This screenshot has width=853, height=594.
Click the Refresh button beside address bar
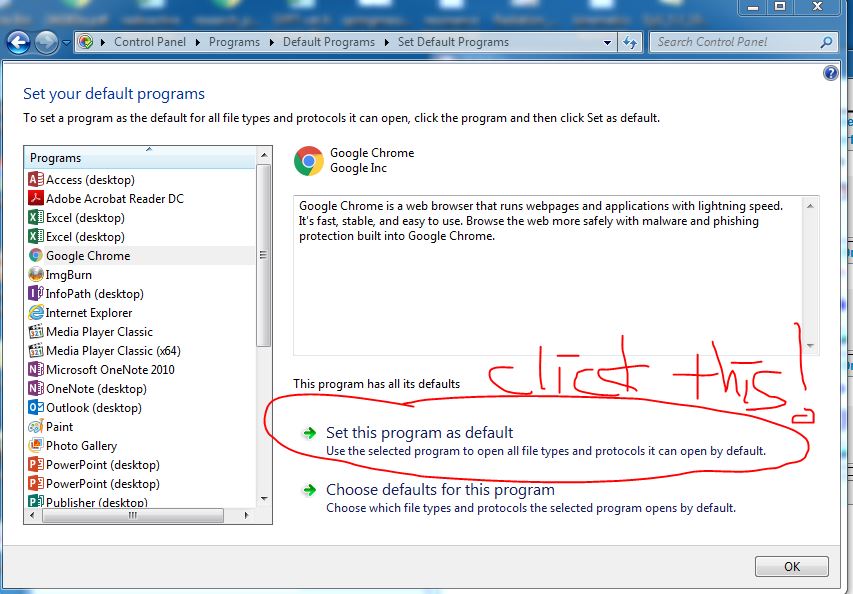pyautogui.click(x=630, y=42)
